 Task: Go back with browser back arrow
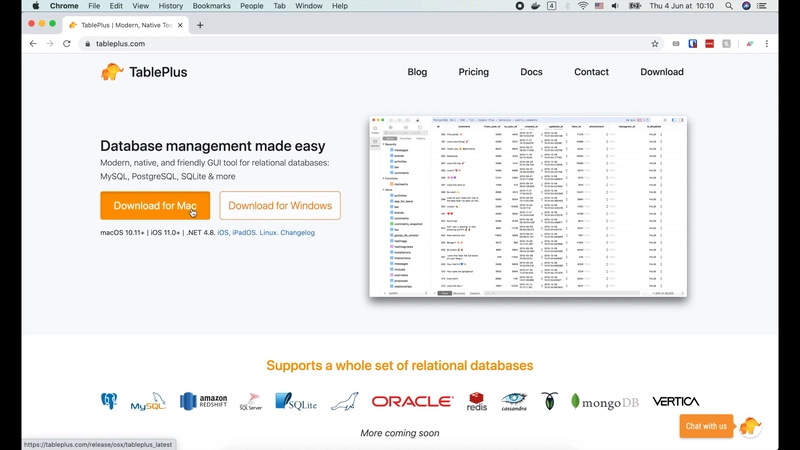[x=33, y=44]
